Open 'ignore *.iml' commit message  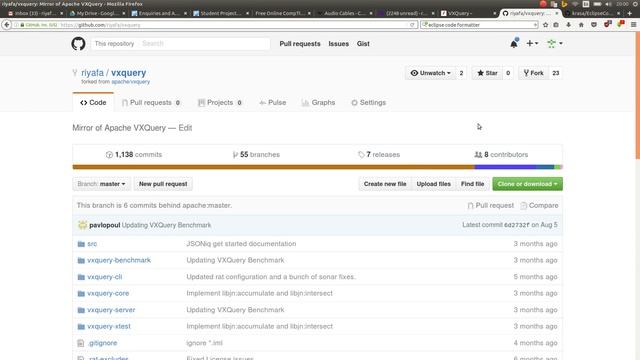tap(204, 343)
